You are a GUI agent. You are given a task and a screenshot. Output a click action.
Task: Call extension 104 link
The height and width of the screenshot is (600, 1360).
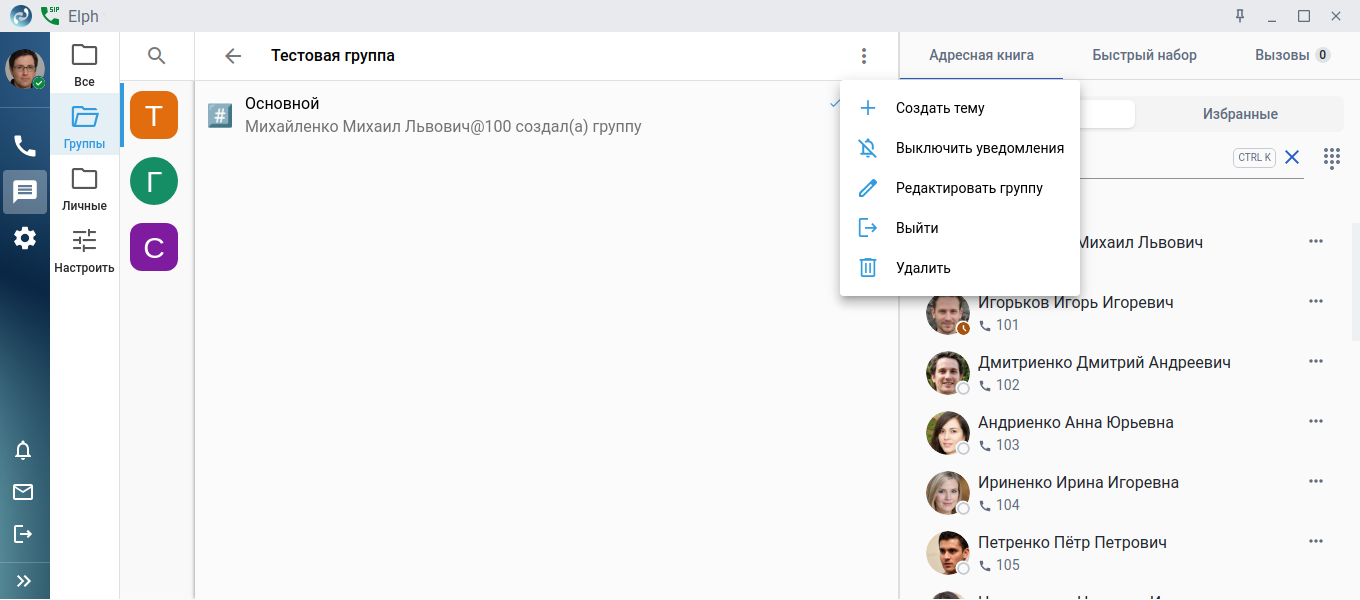(x=999, y=505)
